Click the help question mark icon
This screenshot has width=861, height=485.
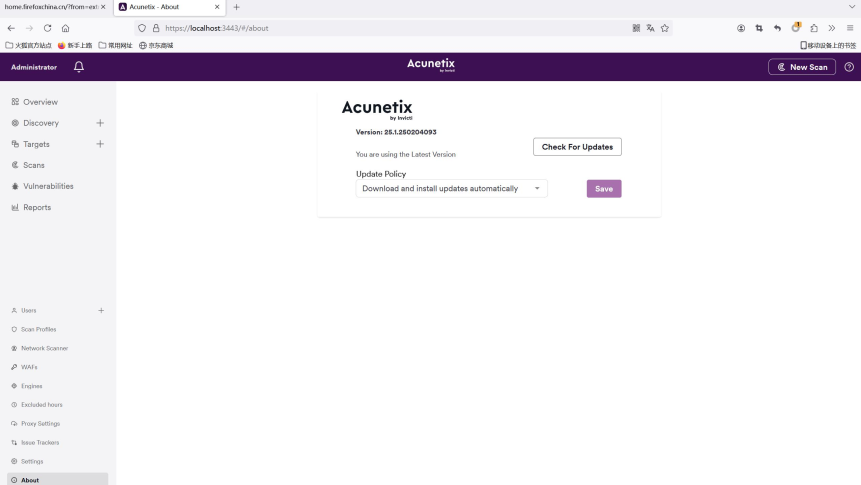pos(849,67)
